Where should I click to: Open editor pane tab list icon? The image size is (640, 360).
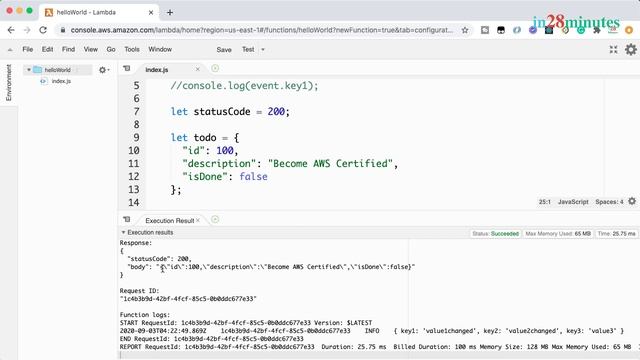tap(127, 69)
